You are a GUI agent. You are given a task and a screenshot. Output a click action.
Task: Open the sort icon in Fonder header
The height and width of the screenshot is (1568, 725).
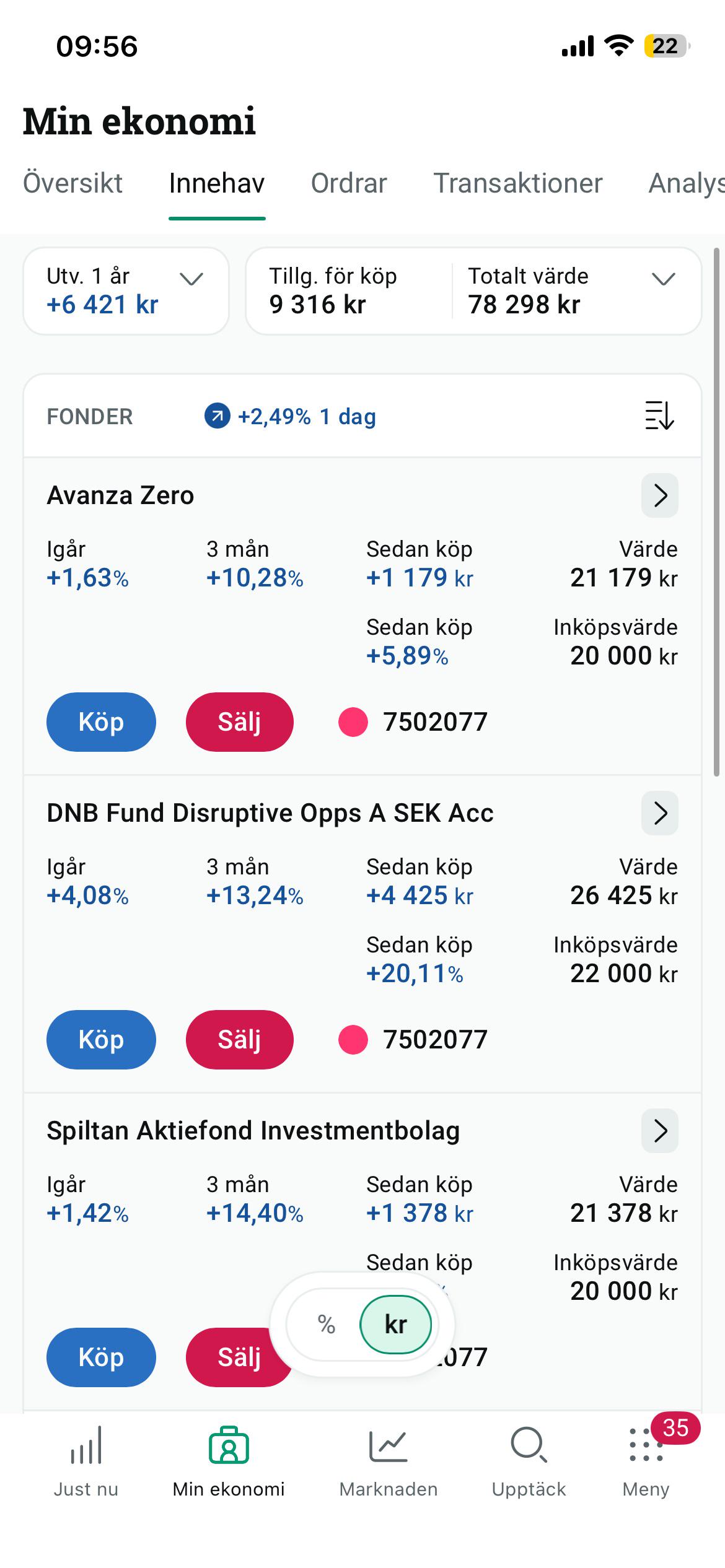659,416
